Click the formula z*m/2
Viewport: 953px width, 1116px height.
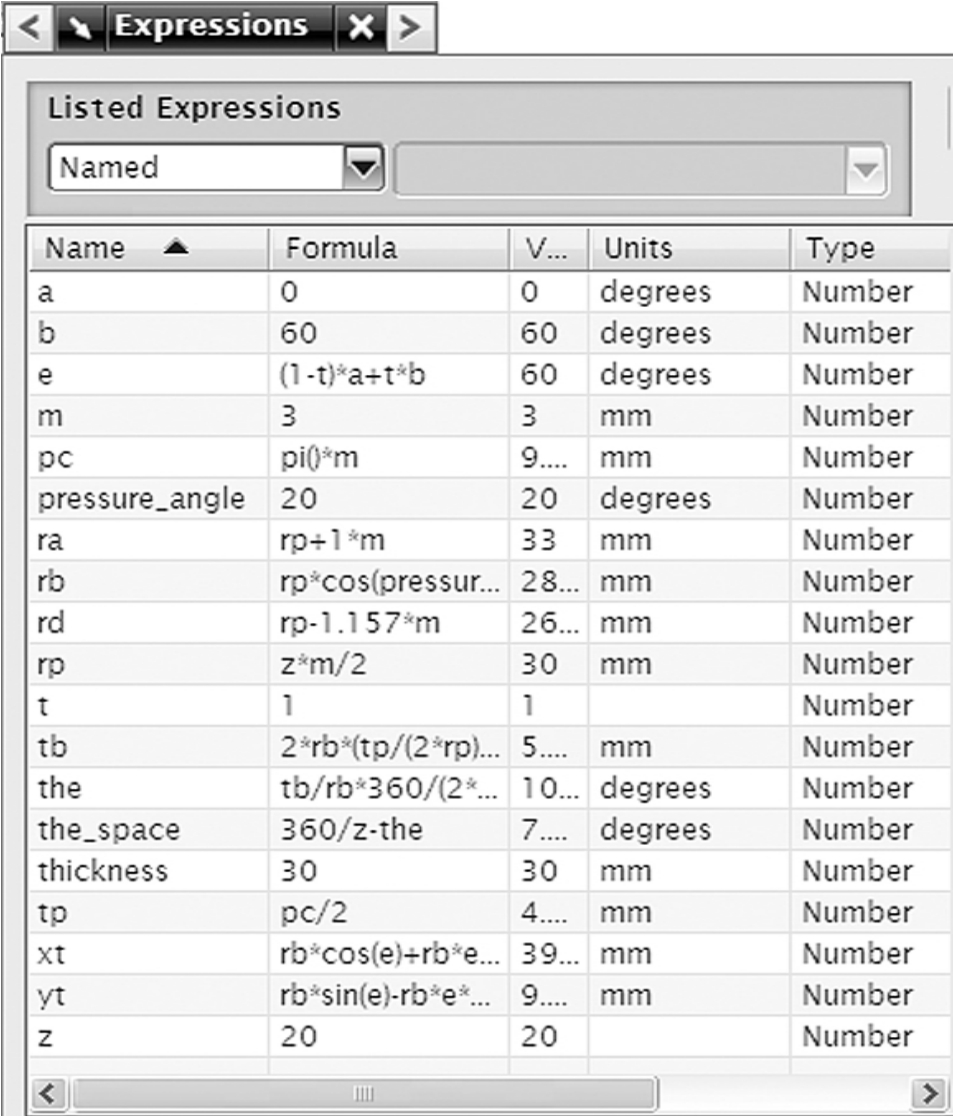pos(323,664)
